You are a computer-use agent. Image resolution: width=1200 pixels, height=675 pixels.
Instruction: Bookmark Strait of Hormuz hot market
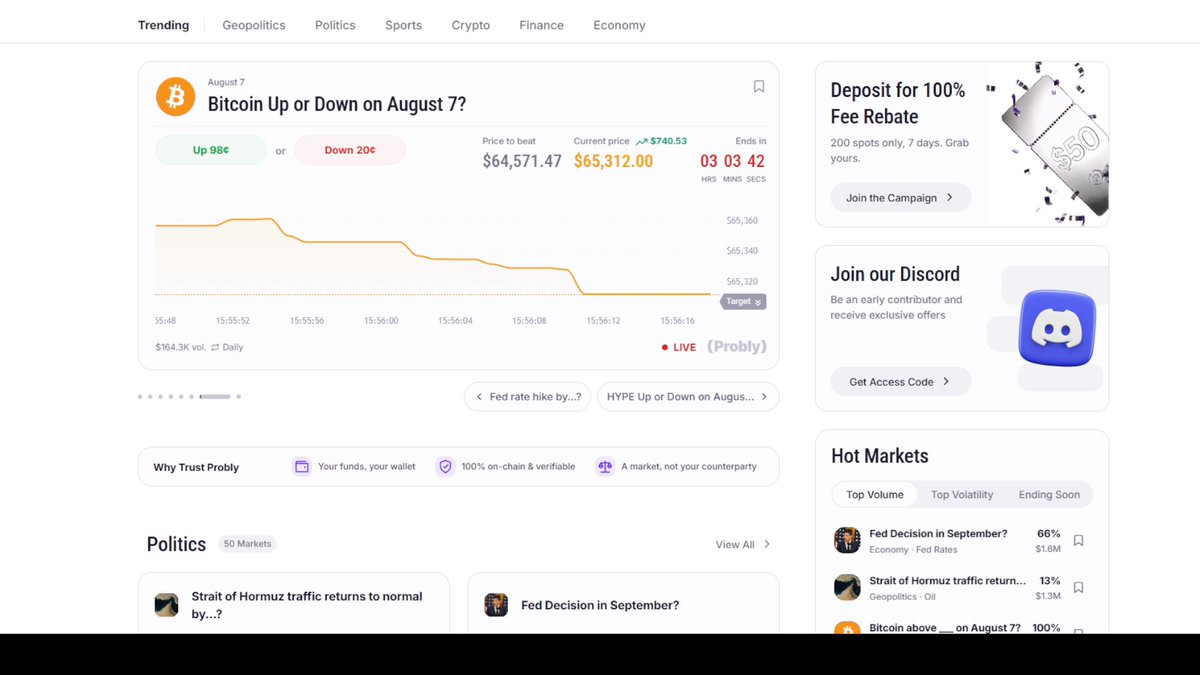[x=1078, y=587]
